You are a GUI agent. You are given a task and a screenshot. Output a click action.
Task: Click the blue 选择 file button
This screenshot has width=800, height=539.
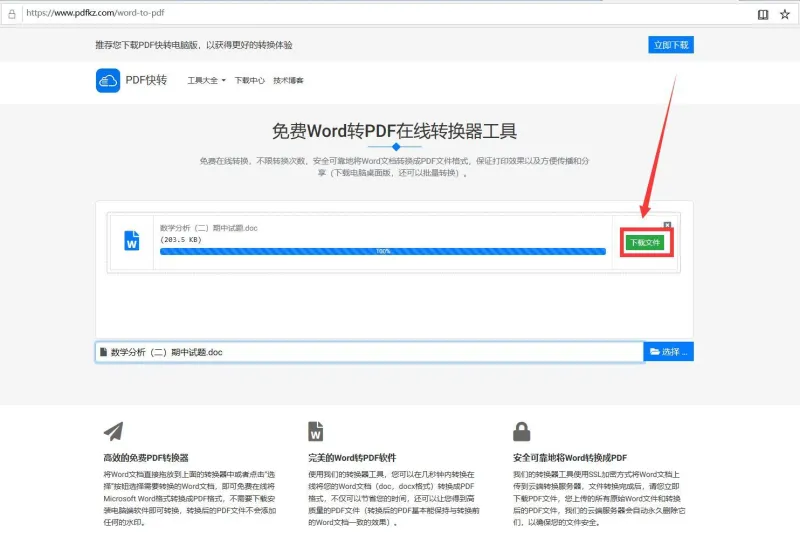pos(668,352)
